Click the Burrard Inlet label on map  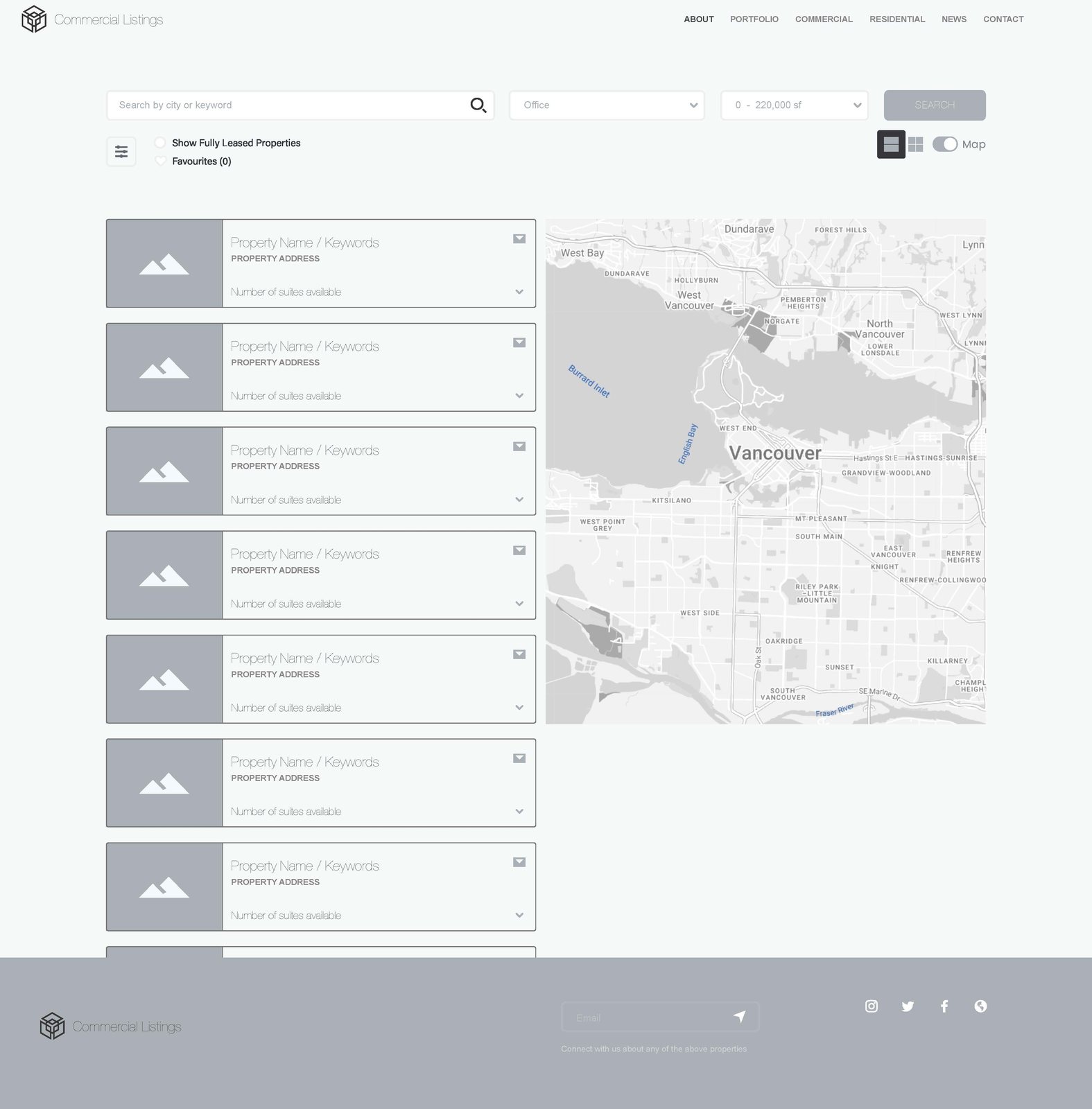coord(589,381)
